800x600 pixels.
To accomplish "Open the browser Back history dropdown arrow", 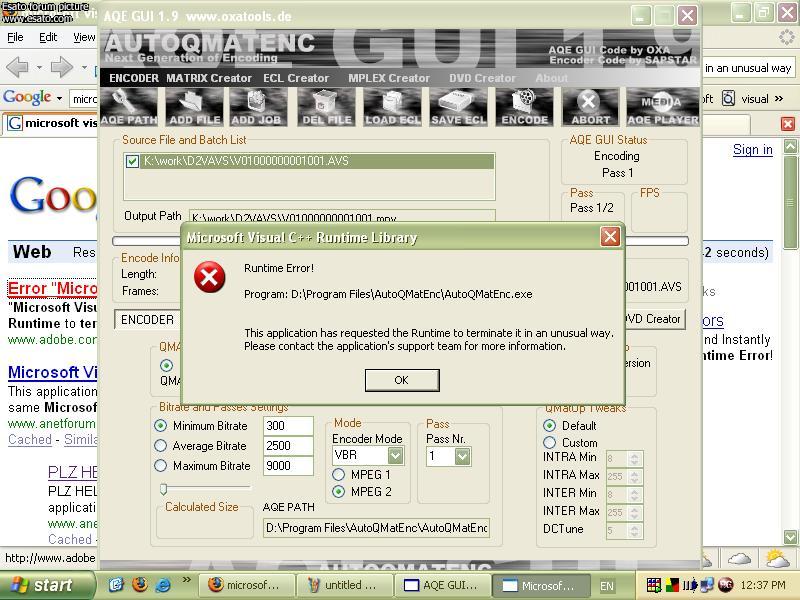I will tap(39, 67).
